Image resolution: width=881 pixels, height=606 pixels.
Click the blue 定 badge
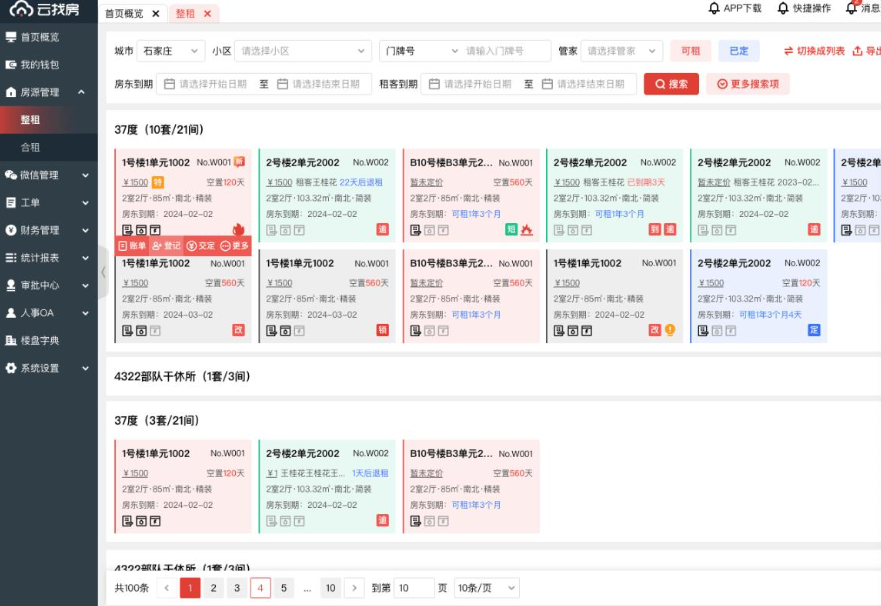[814, 330]
